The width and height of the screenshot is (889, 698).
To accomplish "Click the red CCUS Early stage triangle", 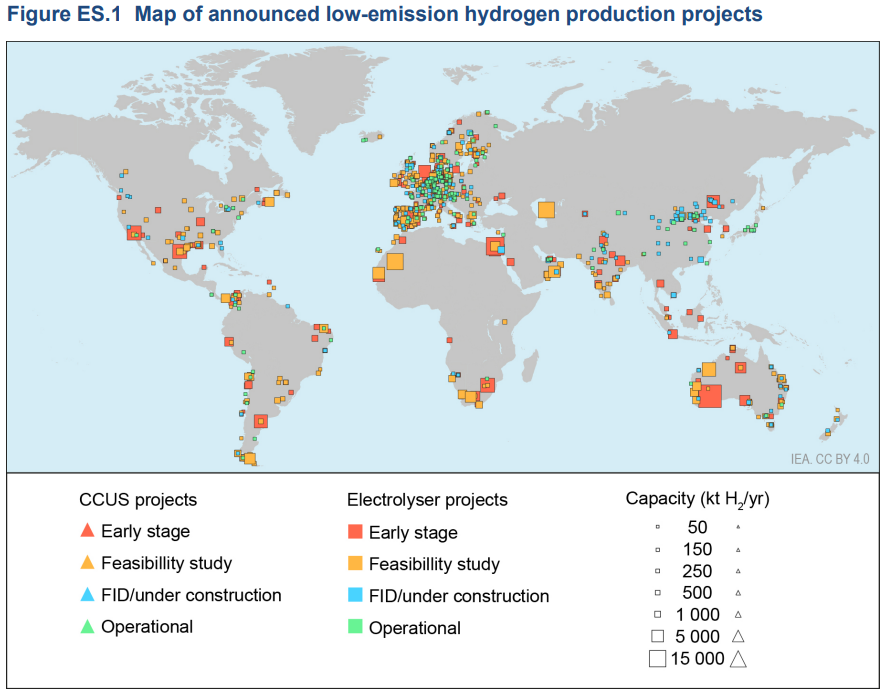I will (87, 531).
